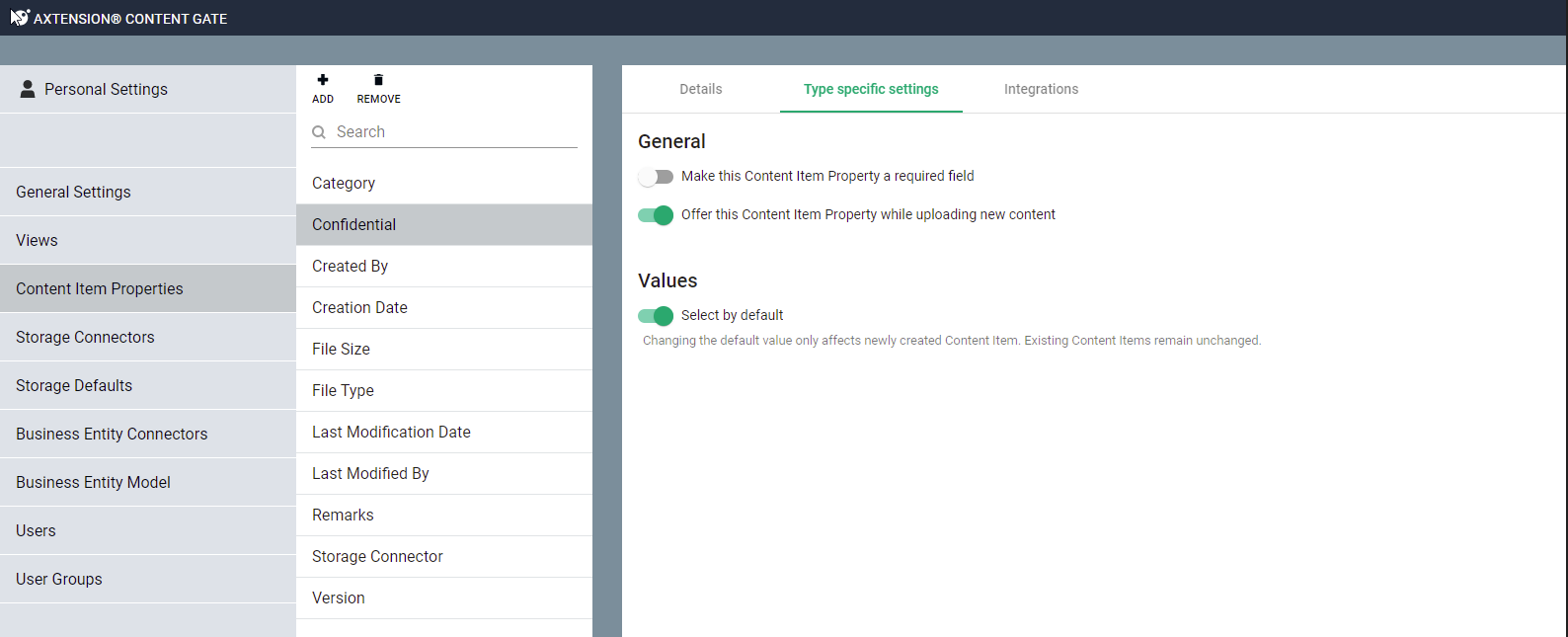Click the Add plus icon
1568x637 pixels.
pyautogui.click(x=323, y=80)
